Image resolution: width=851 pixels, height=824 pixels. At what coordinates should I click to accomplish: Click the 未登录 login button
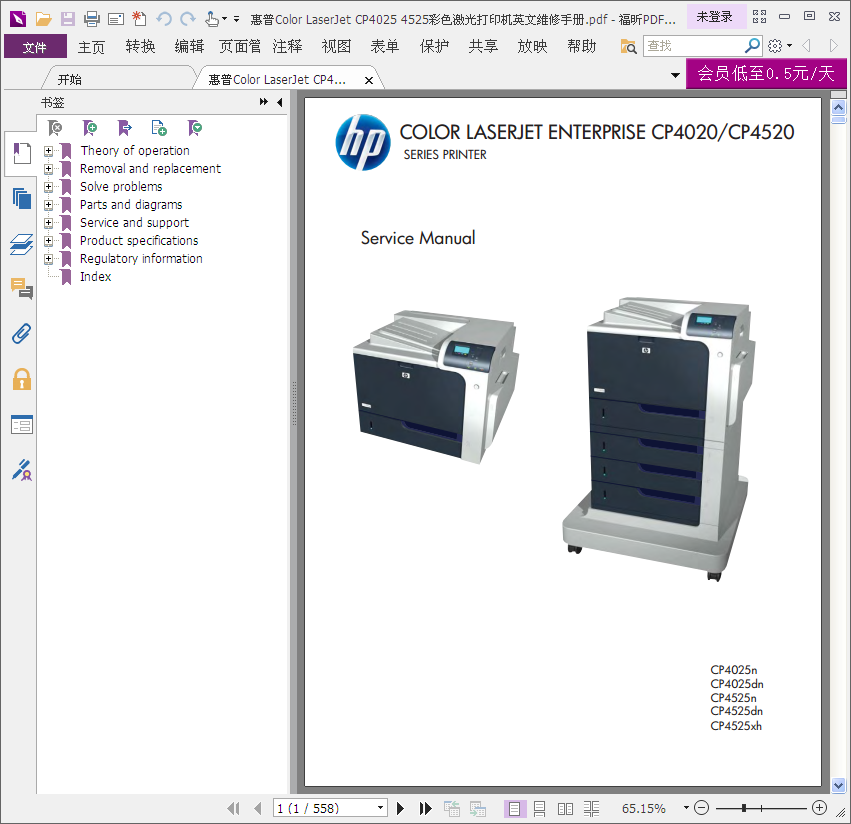point(714,17)
